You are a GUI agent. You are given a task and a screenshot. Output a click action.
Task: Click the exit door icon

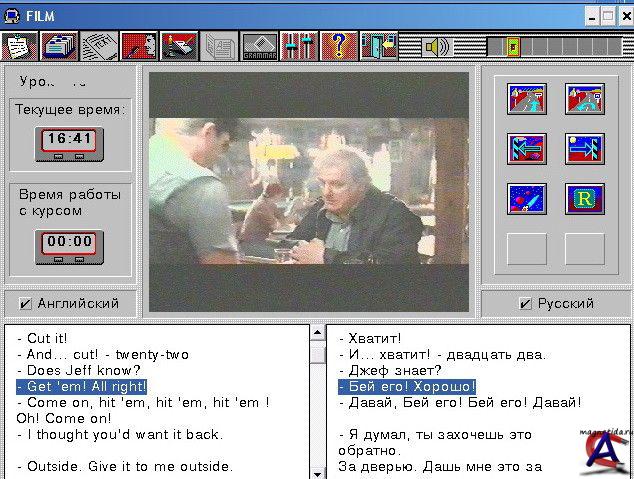tap(380, 46)
